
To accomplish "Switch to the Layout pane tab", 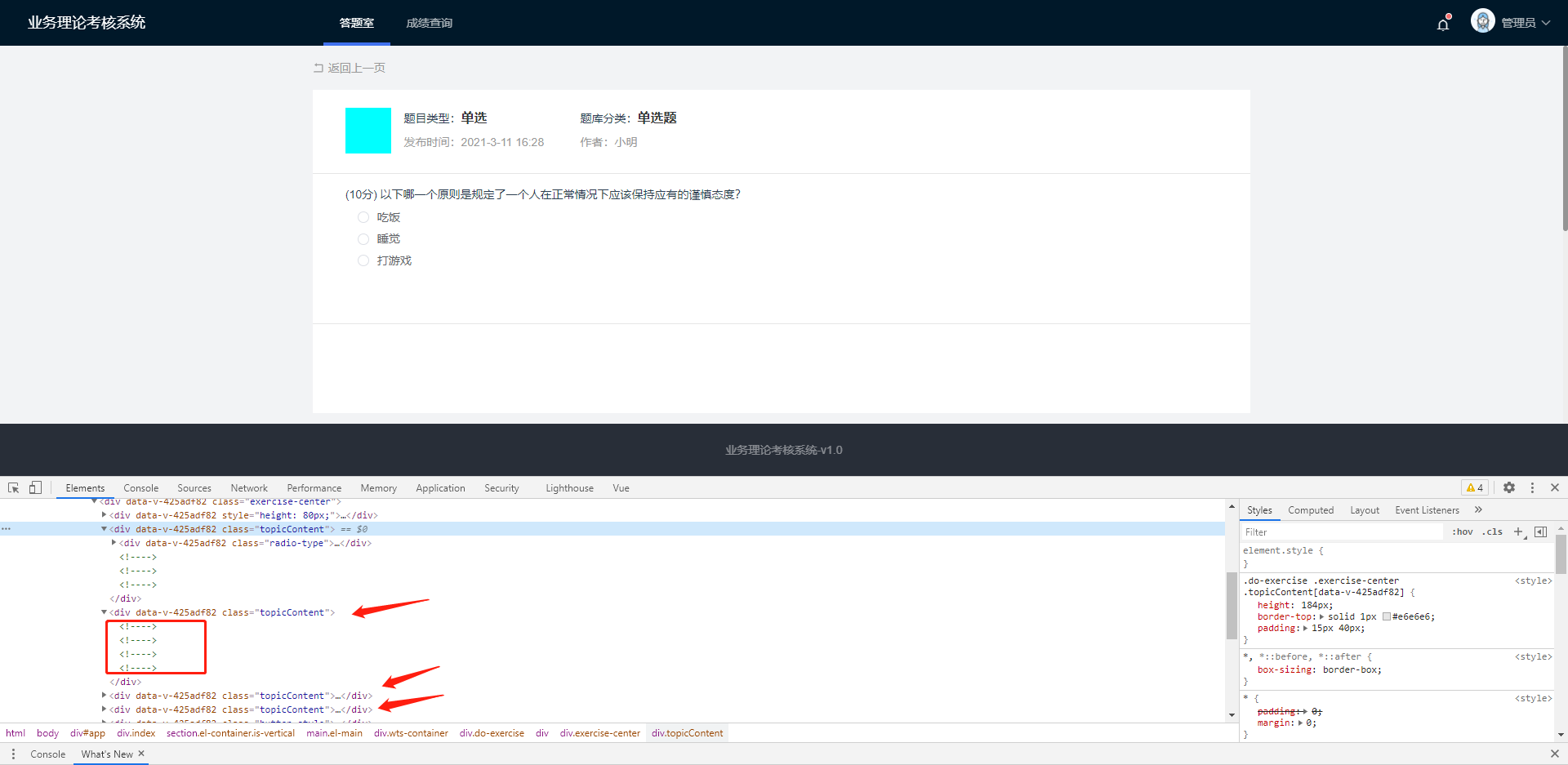I will pyautogui.click(x=1365, y=510).
